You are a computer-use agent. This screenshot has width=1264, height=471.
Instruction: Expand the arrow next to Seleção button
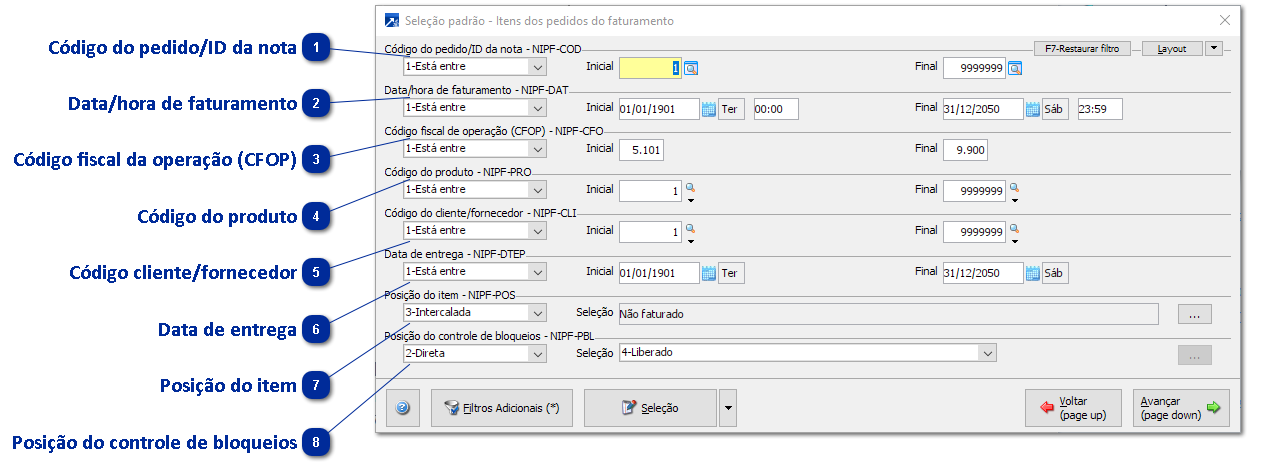point(728,408)
